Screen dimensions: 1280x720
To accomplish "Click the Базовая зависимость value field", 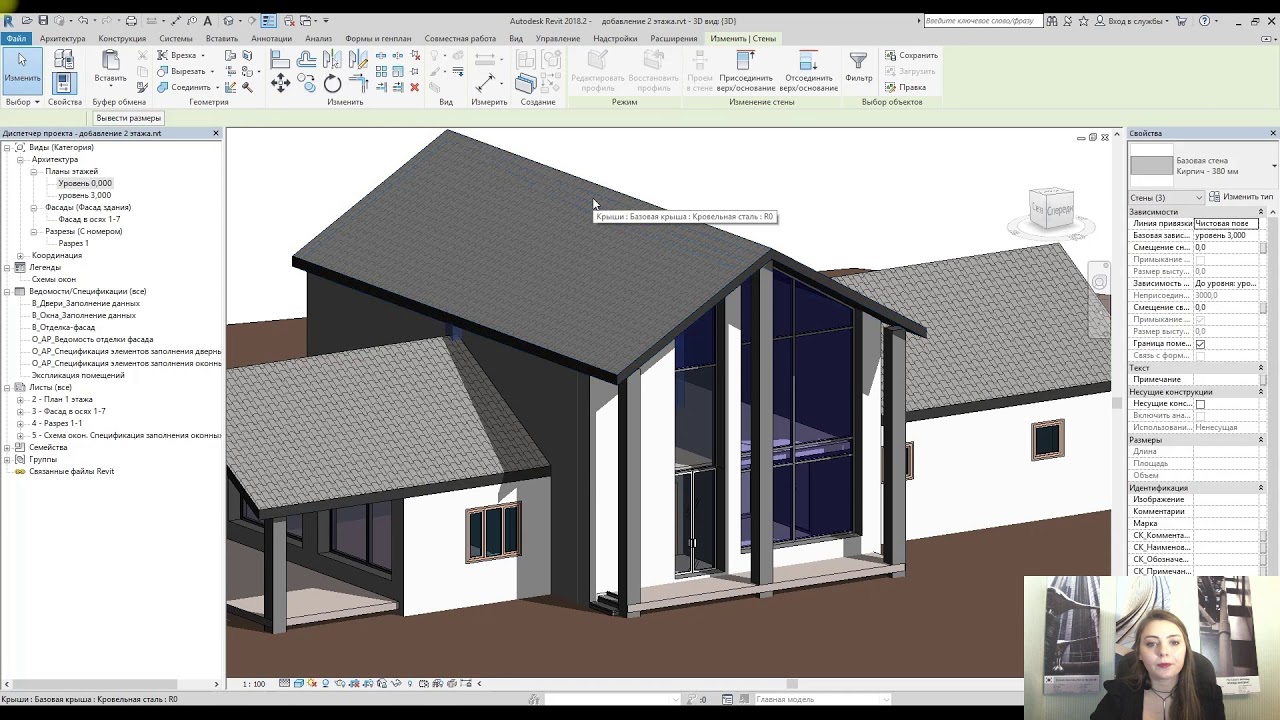I will pyautogui.click(x=1226, y=236).
